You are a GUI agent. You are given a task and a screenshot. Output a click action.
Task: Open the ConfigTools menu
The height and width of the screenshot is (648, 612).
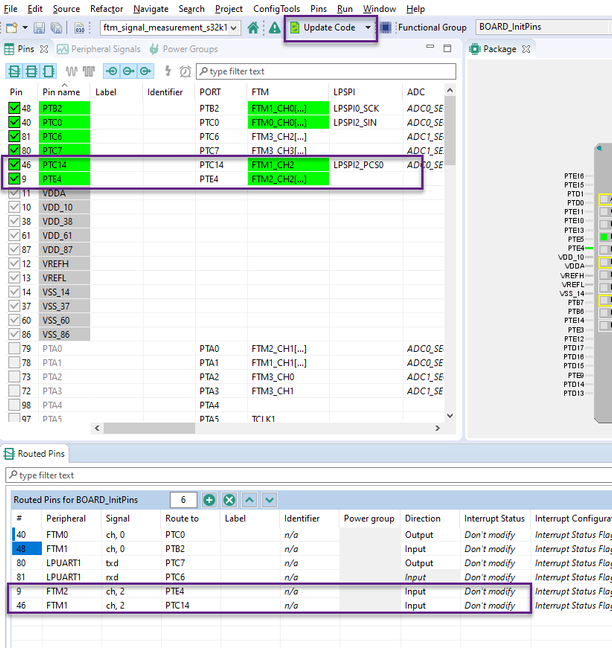coord(276,9)
